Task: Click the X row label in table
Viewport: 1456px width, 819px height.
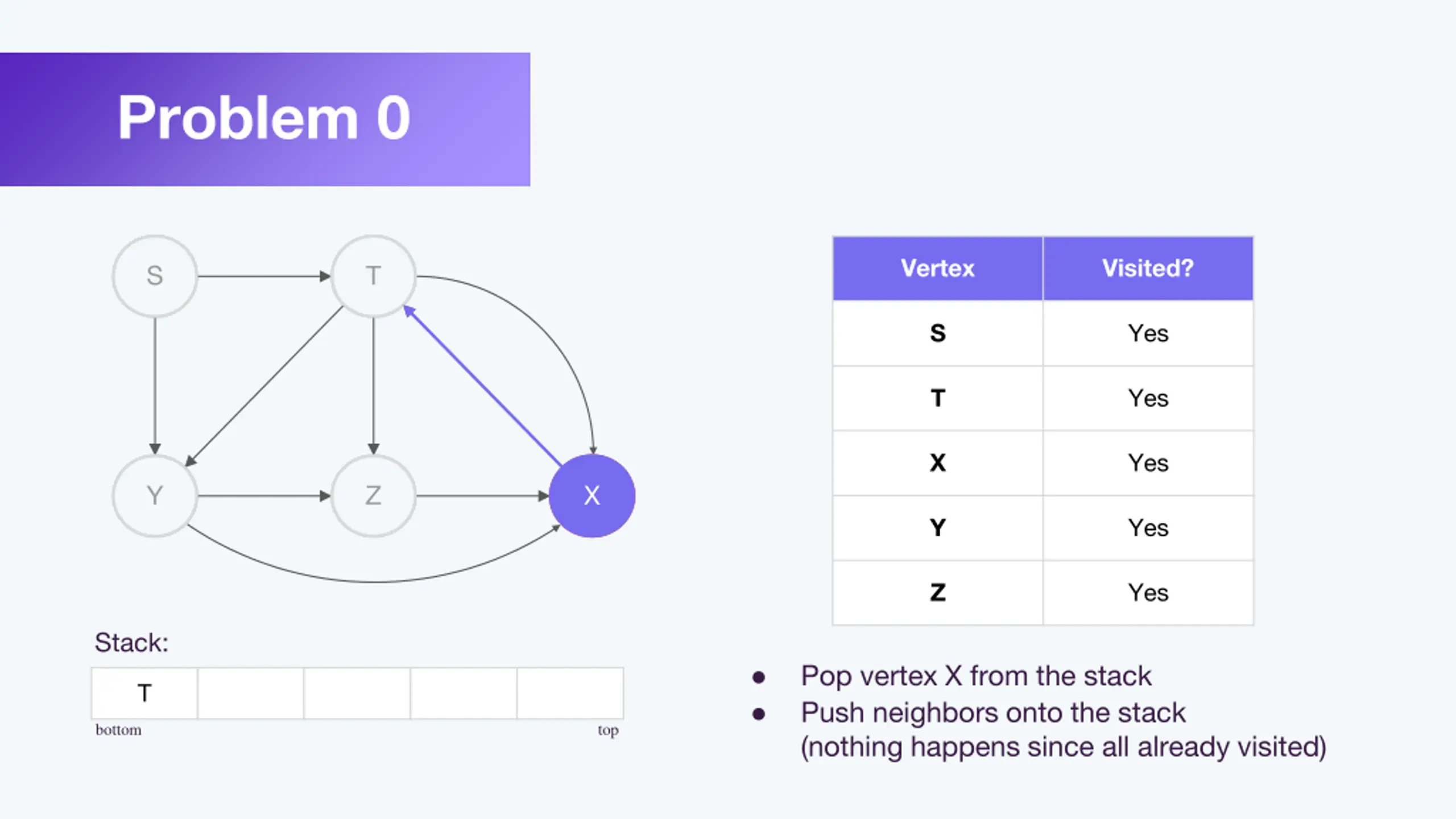Action: tap(938, 463)
